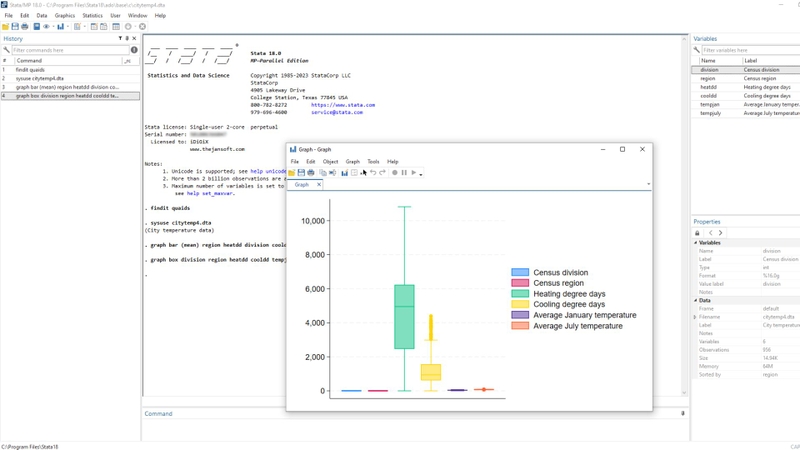The image size is (800, 450).
Task: Click the info icon beside History filter box
Action: (x=134, y=50)
